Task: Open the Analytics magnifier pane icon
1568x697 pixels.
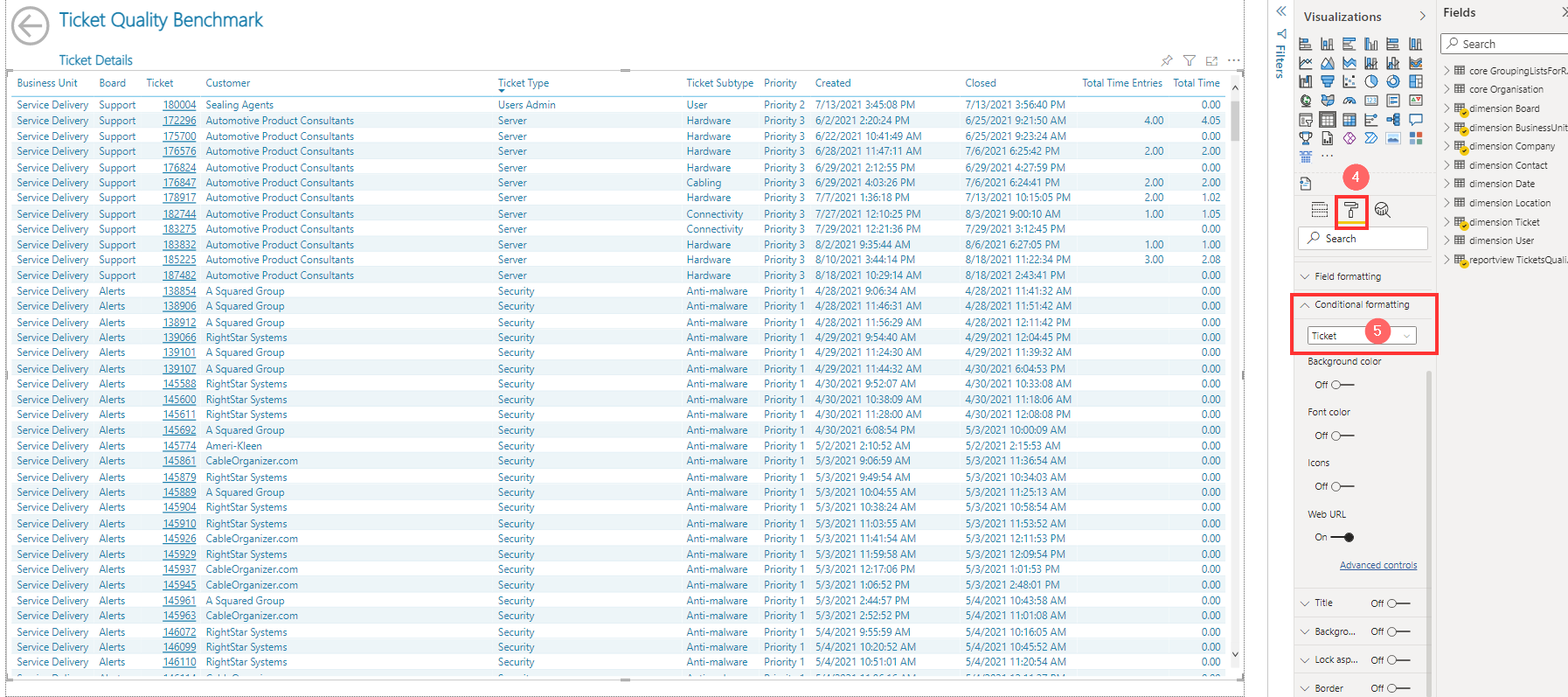Action: click(x=1382, y=210)
